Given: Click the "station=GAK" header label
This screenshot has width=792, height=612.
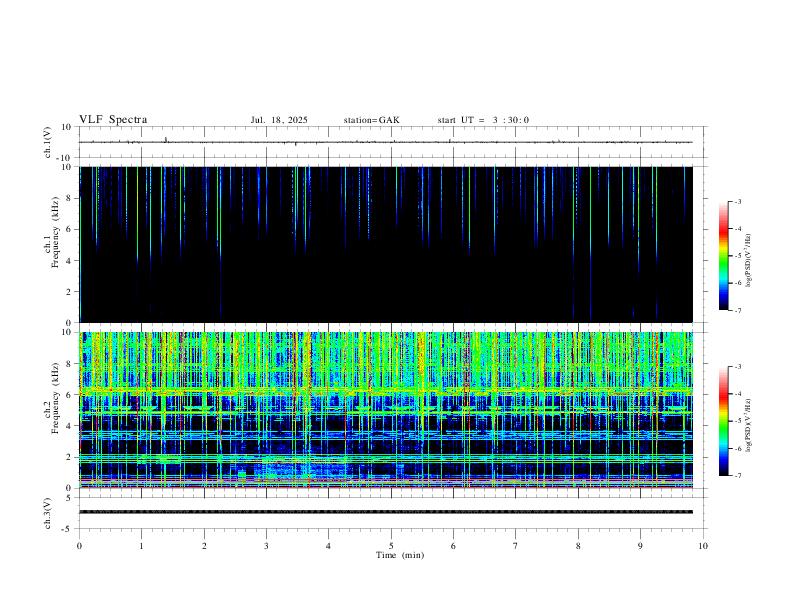Looking at the screenshot, I should (371, 120).
